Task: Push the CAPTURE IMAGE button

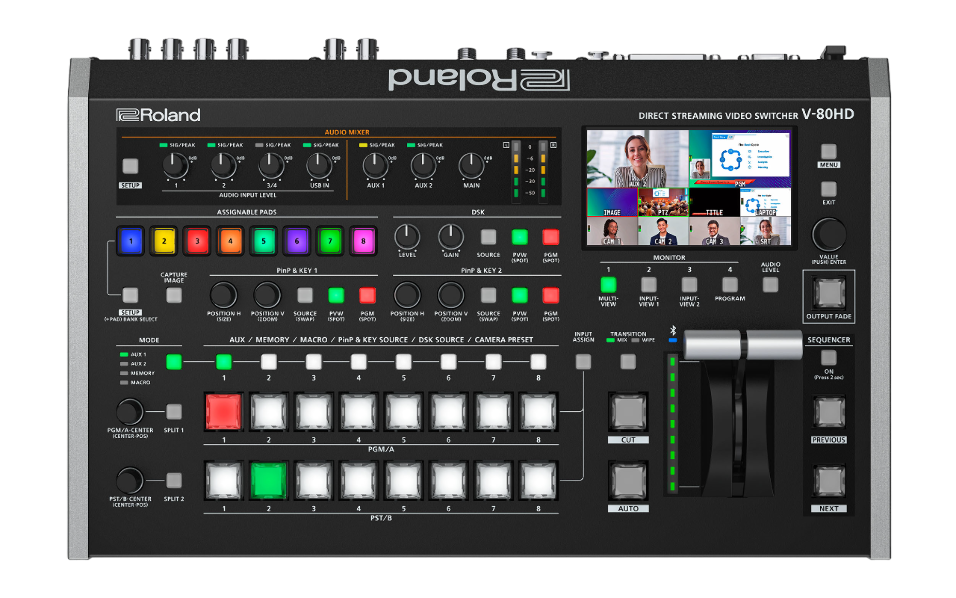Action: (x=174, y=295)
